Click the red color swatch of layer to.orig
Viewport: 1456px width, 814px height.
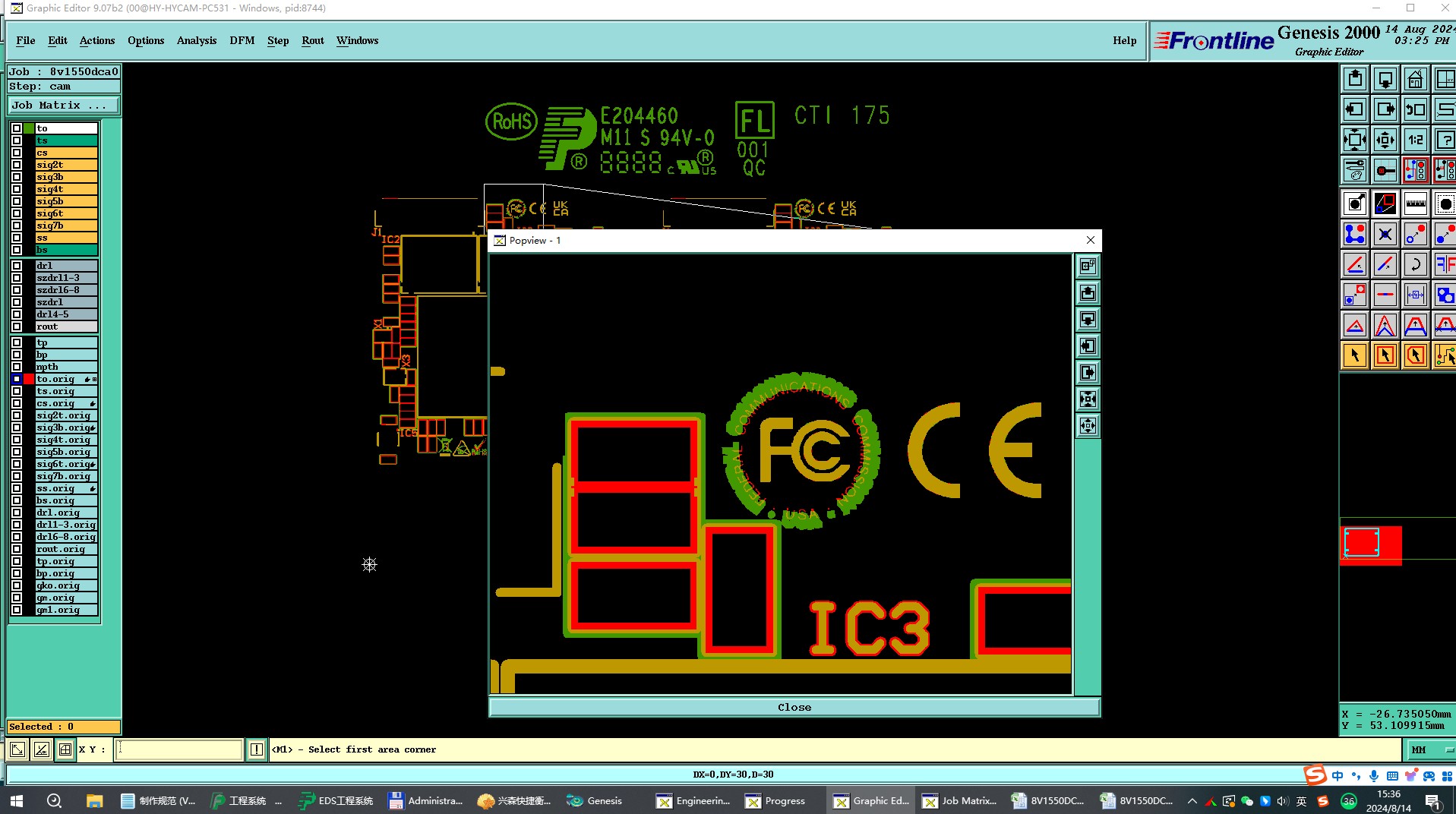coord(29,379)
